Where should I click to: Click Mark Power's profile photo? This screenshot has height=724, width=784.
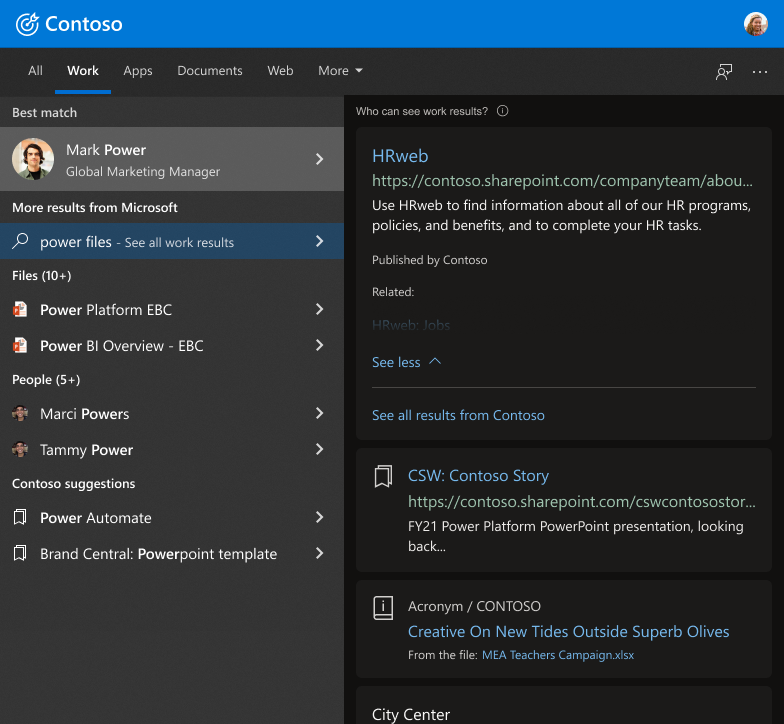tap(33, 159)
